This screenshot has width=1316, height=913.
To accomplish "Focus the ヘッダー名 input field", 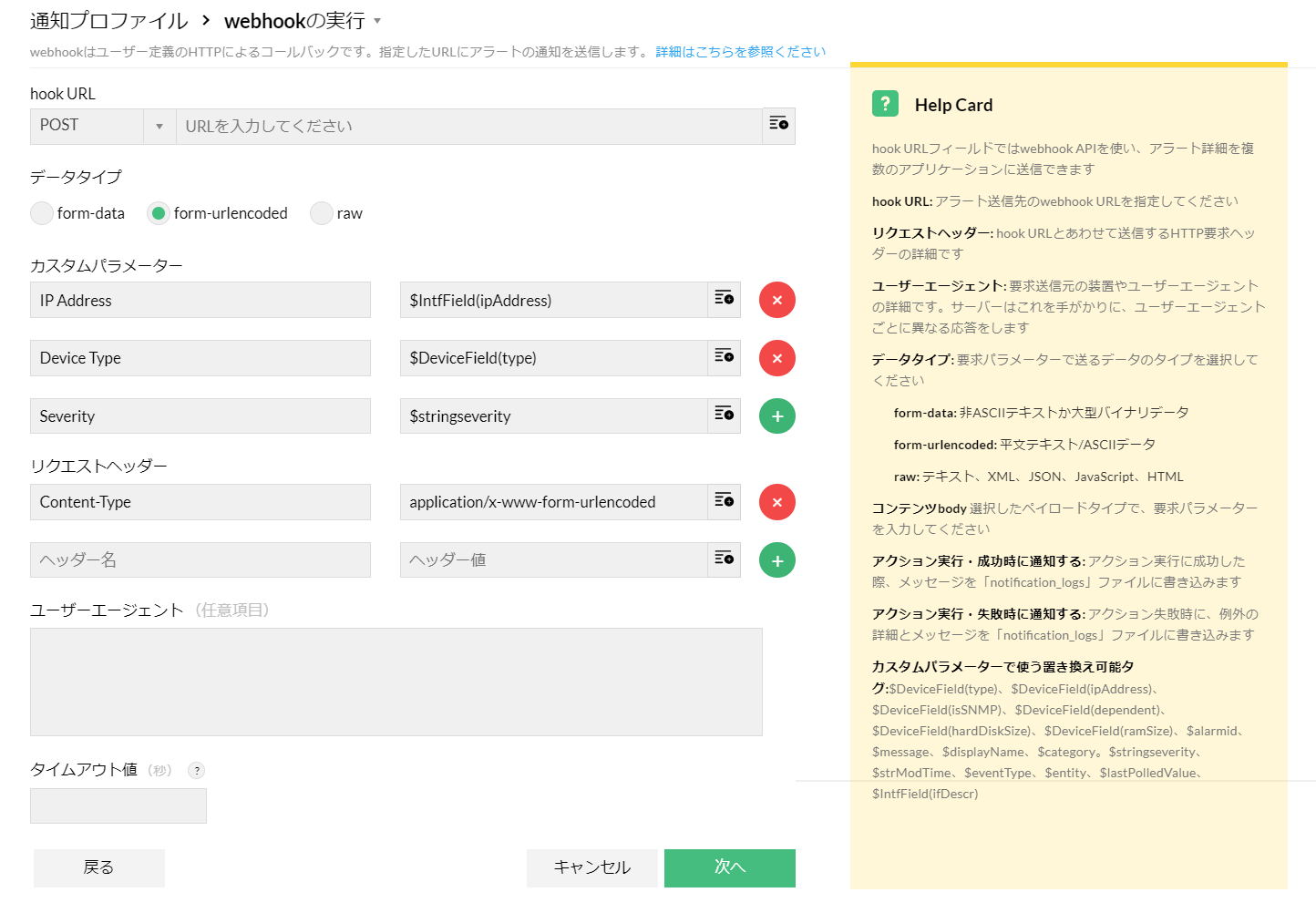I will [x=200, y=560].
